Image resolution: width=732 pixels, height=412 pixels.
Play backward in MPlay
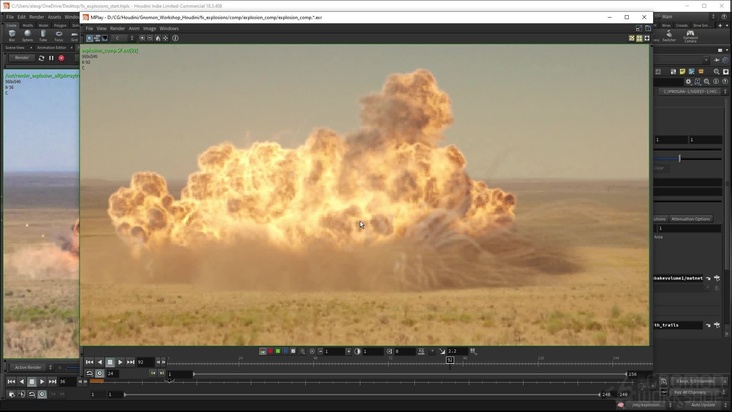coord(99,362)
